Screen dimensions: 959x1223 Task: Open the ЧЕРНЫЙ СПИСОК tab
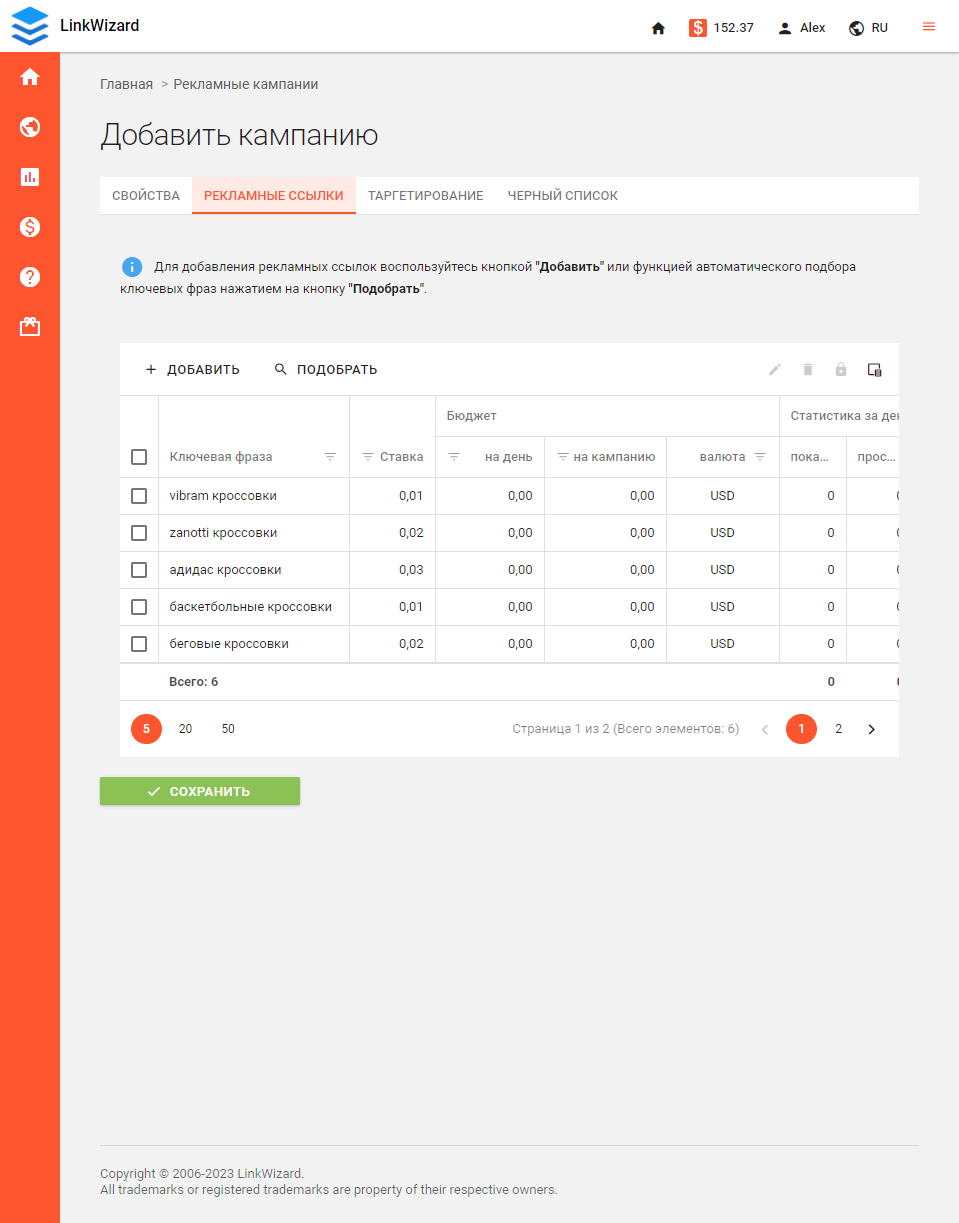(x=562, y=195)
